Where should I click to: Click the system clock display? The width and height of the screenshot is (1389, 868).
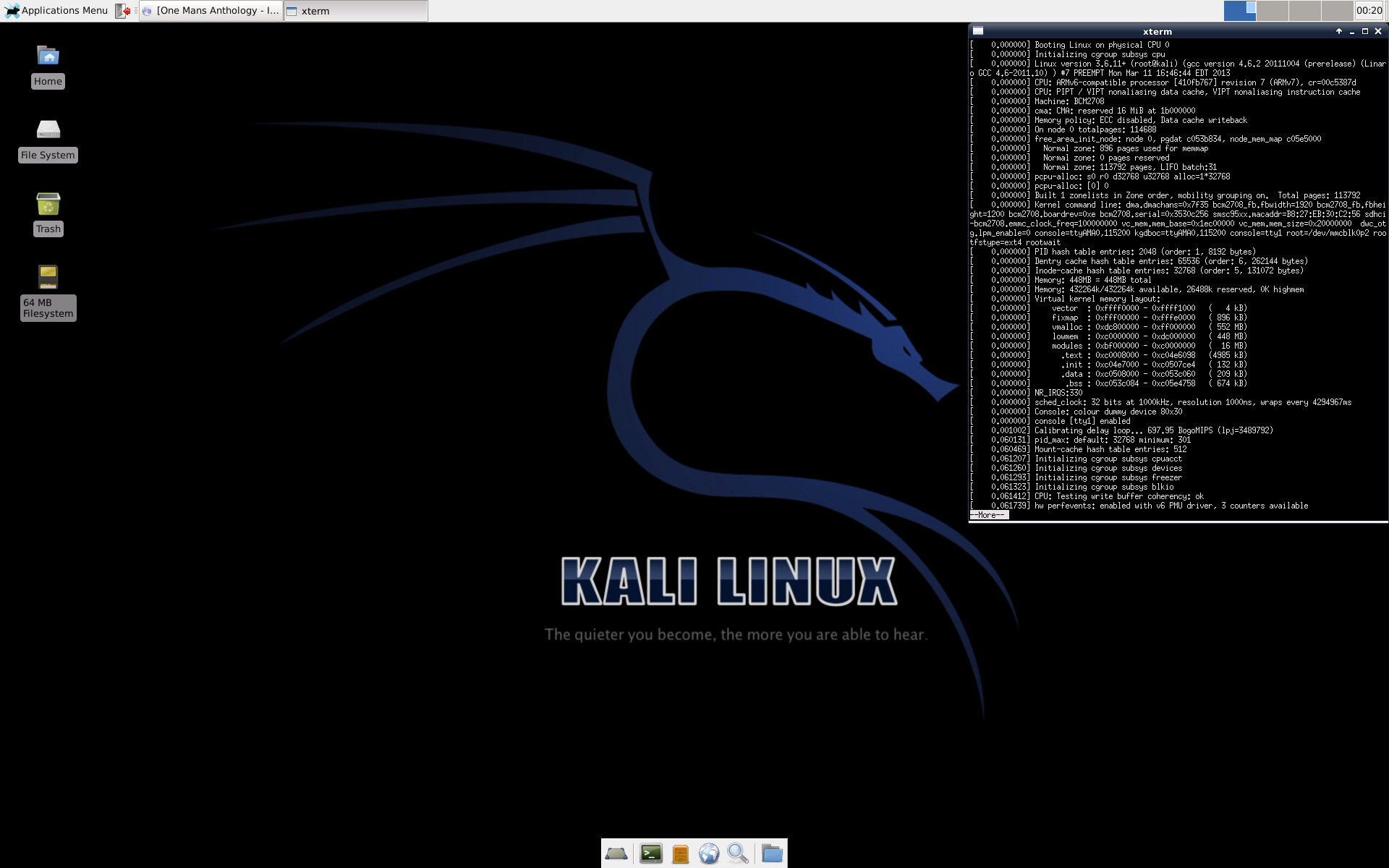pyautogui.click(x=1367, y=10)
